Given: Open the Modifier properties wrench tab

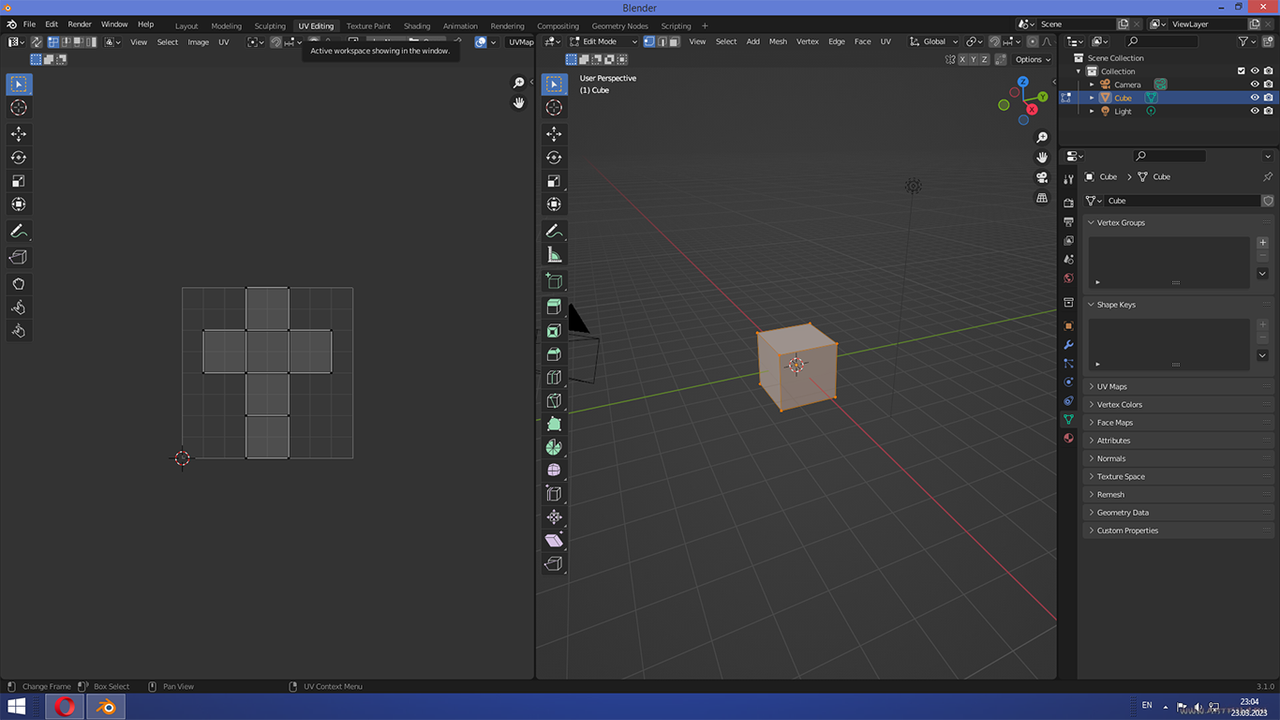Looking at the screenshot, I should (1068, 345).
